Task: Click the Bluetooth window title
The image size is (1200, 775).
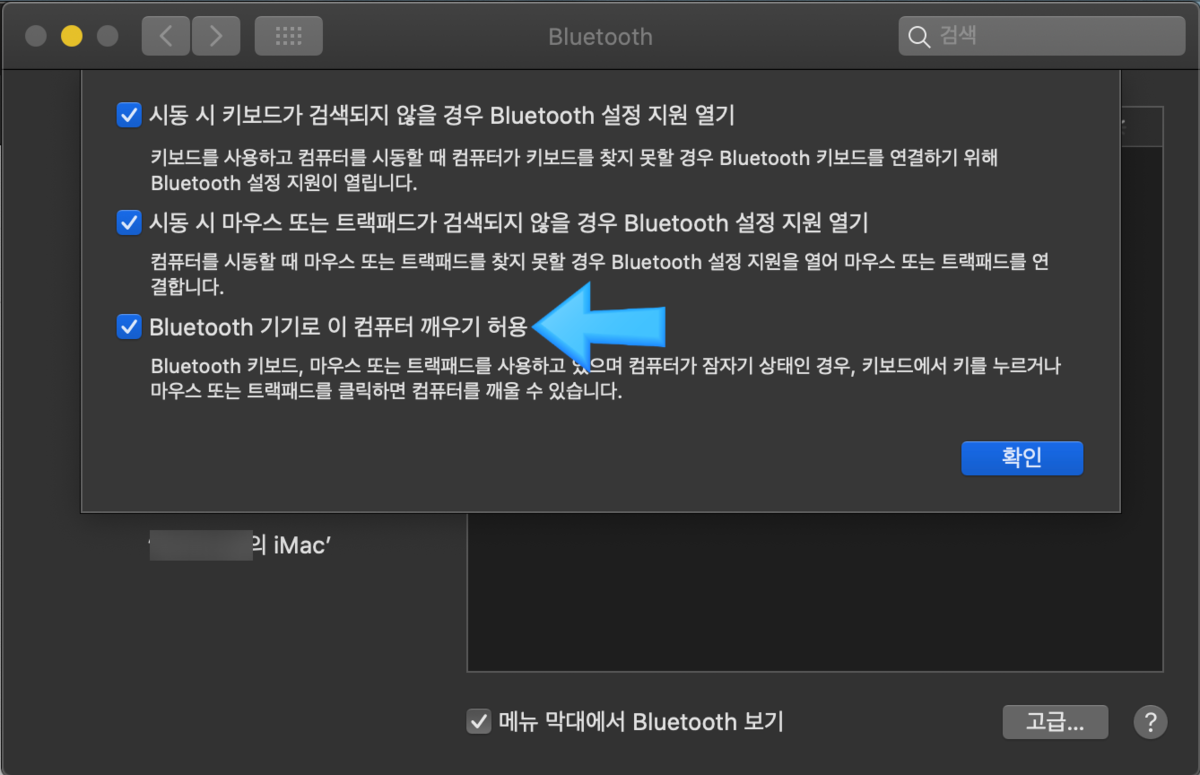Action: click(x=600, y=37)
